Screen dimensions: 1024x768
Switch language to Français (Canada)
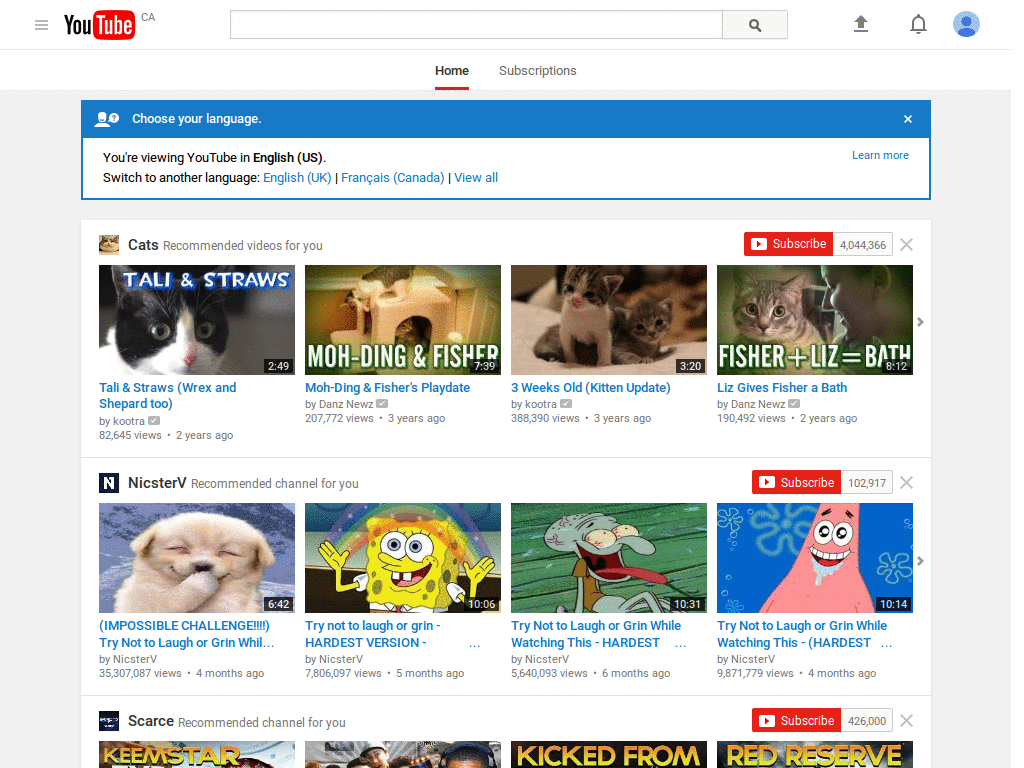392,178
